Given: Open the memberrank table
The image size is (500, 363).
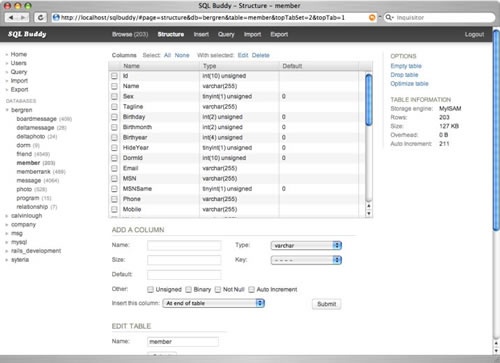Looking at the screenshot, I should point(34,172).
